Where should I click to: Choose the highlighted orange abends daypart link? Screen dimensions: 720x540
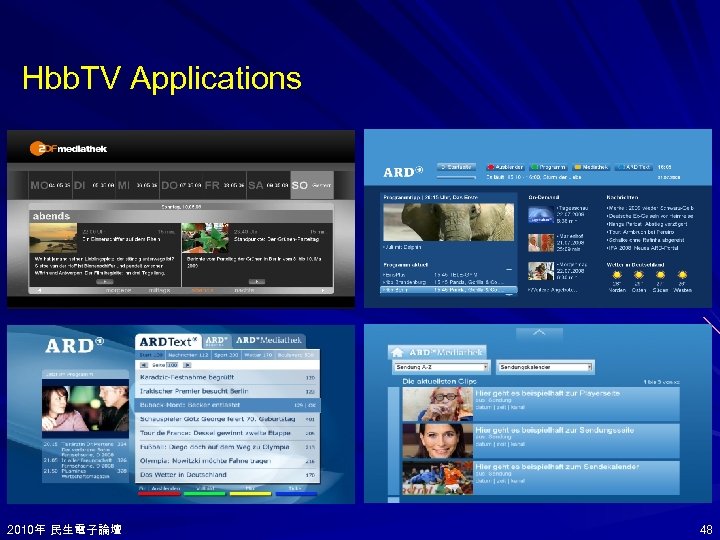click(x=202, y=290)
